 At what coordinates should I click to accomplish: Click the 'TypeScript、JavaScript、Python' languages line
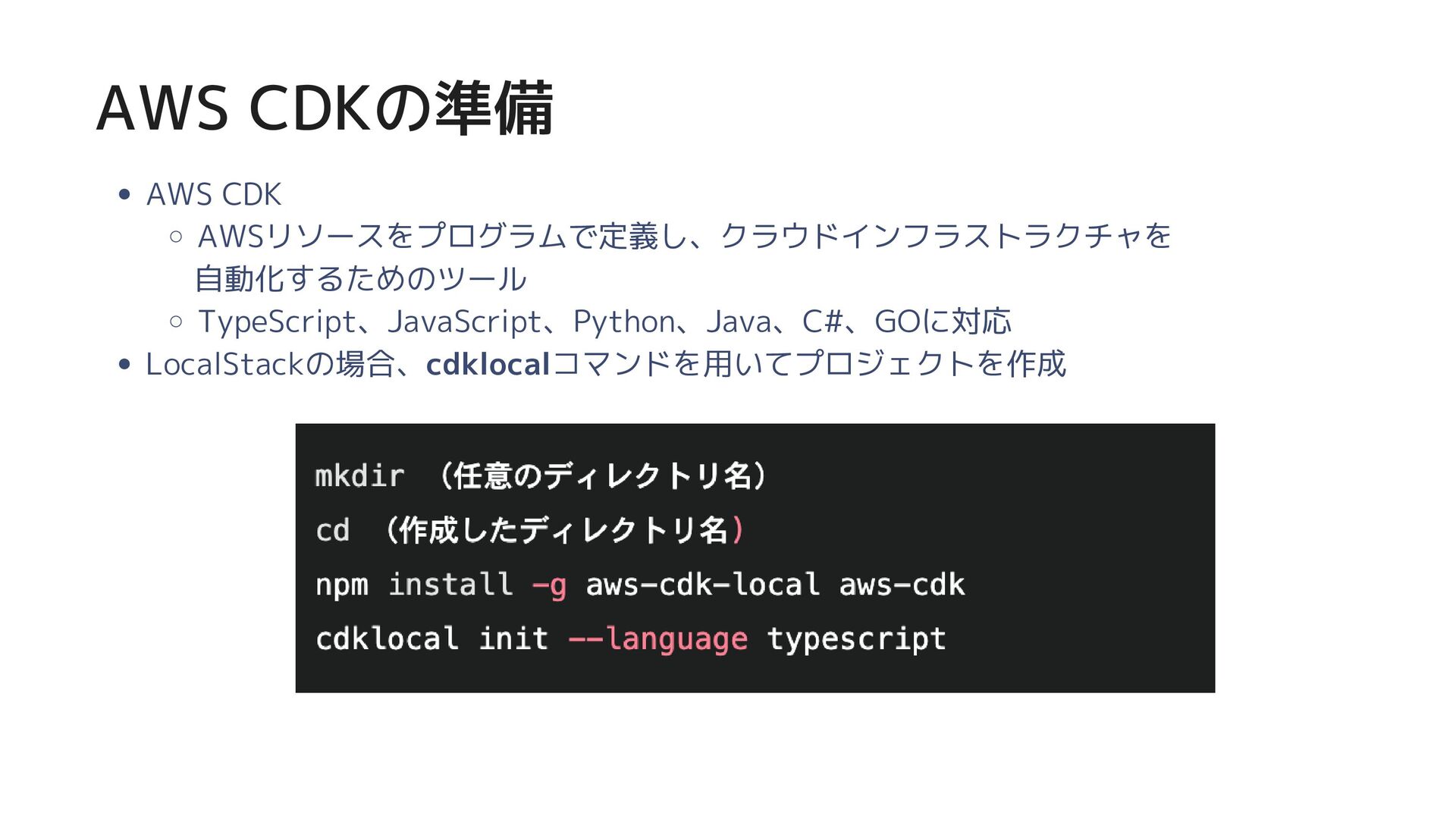[604, 322]
